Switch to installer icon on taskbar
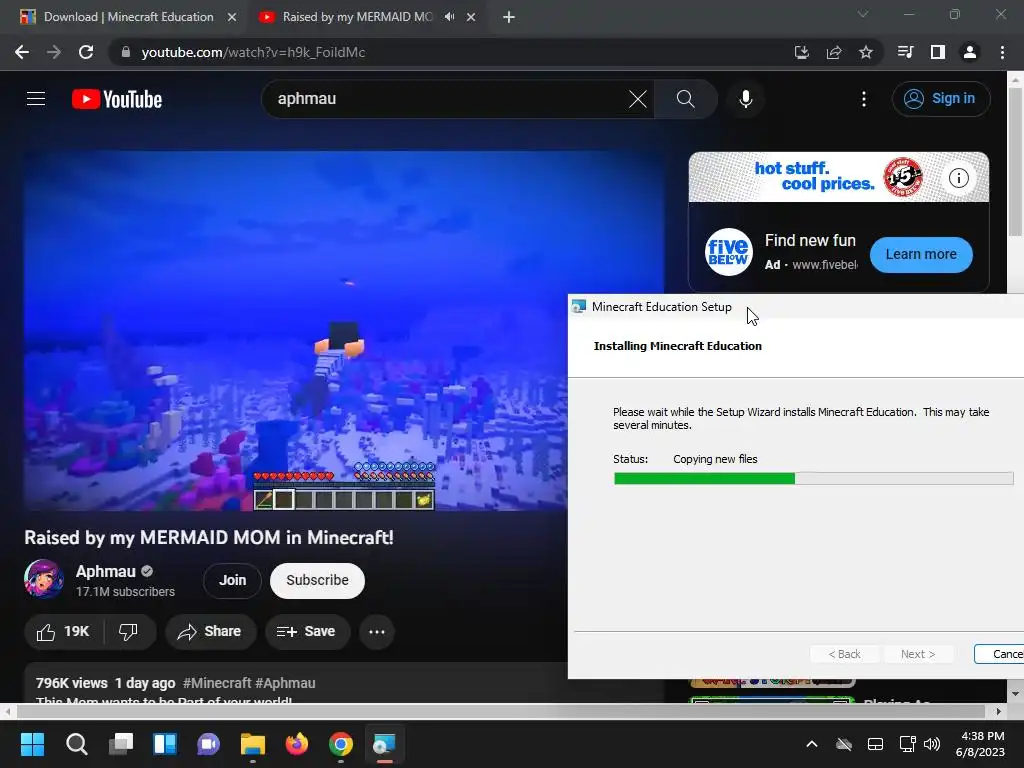This screenshot has width=1024, height=768. (x=385, y=744)
